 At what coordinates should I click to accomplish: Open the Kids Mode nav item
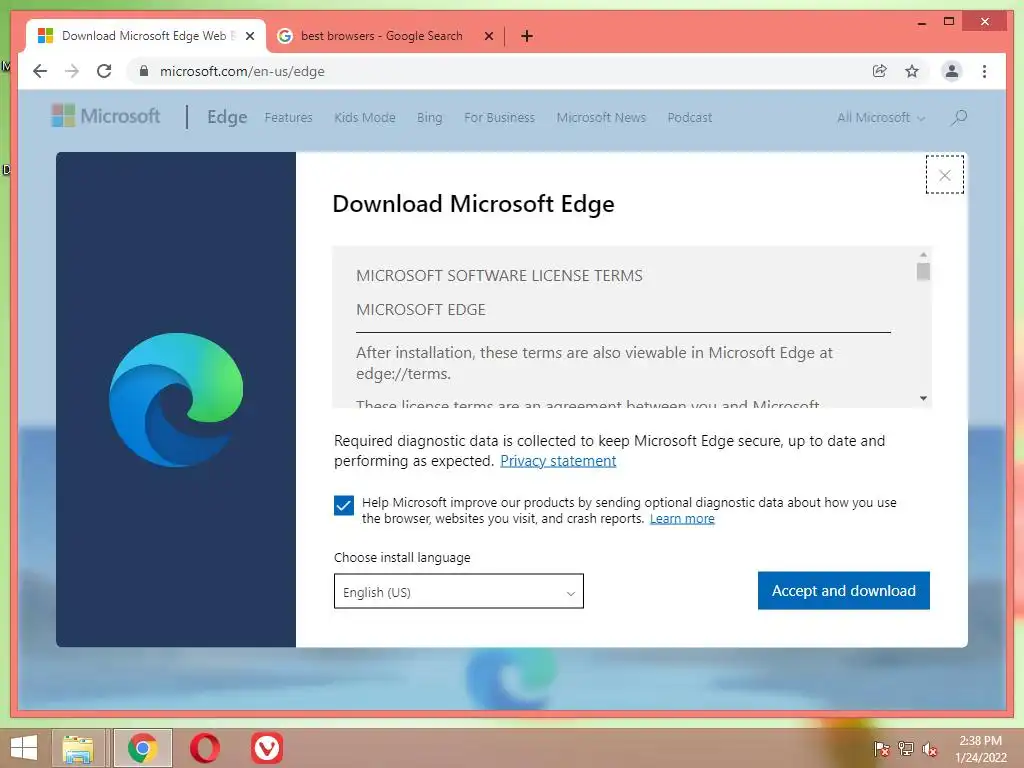tap(364, 118)
